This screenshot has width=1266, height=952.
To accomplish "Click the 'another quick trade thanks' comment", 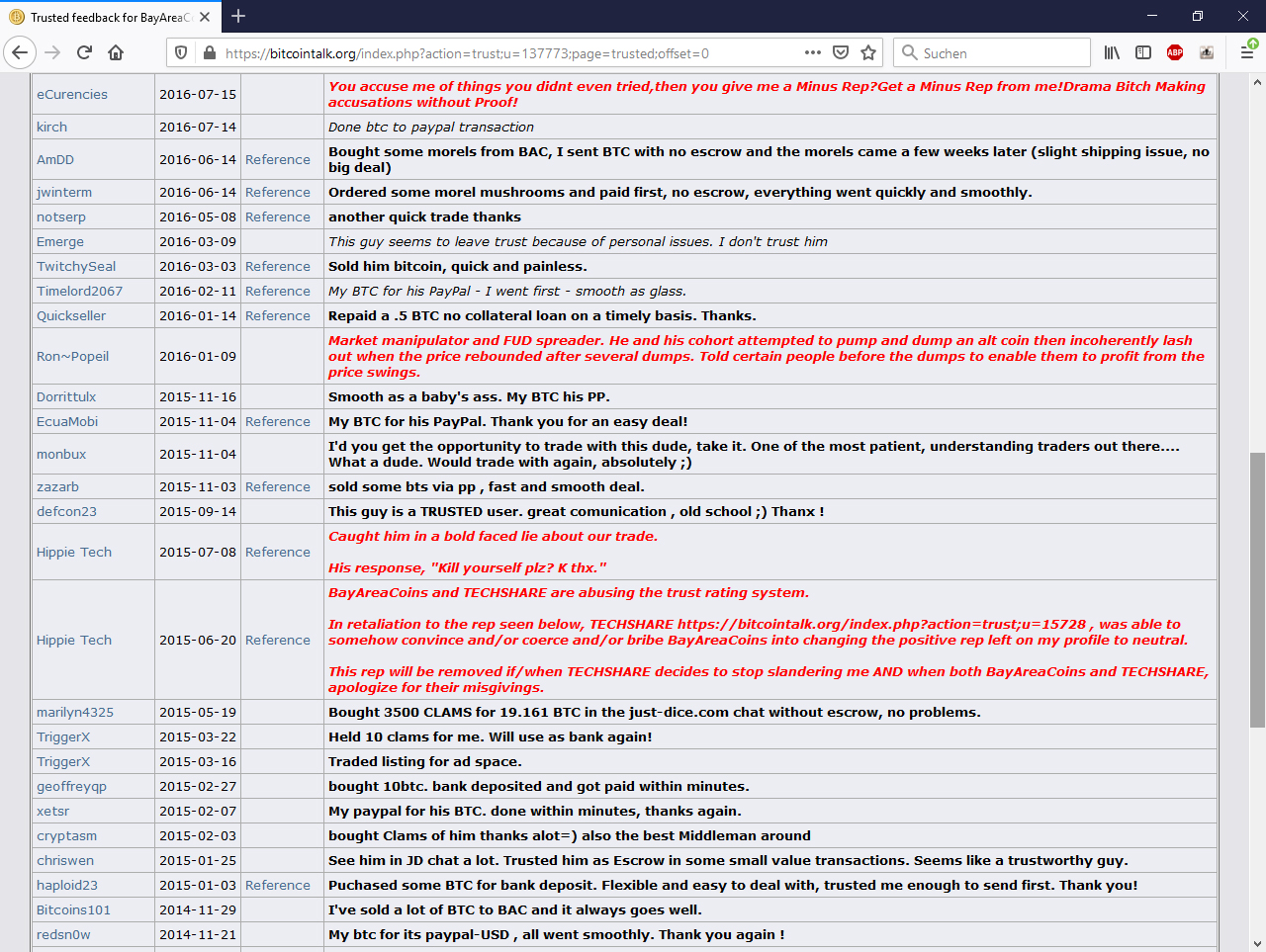I will (x=424, y=216).
